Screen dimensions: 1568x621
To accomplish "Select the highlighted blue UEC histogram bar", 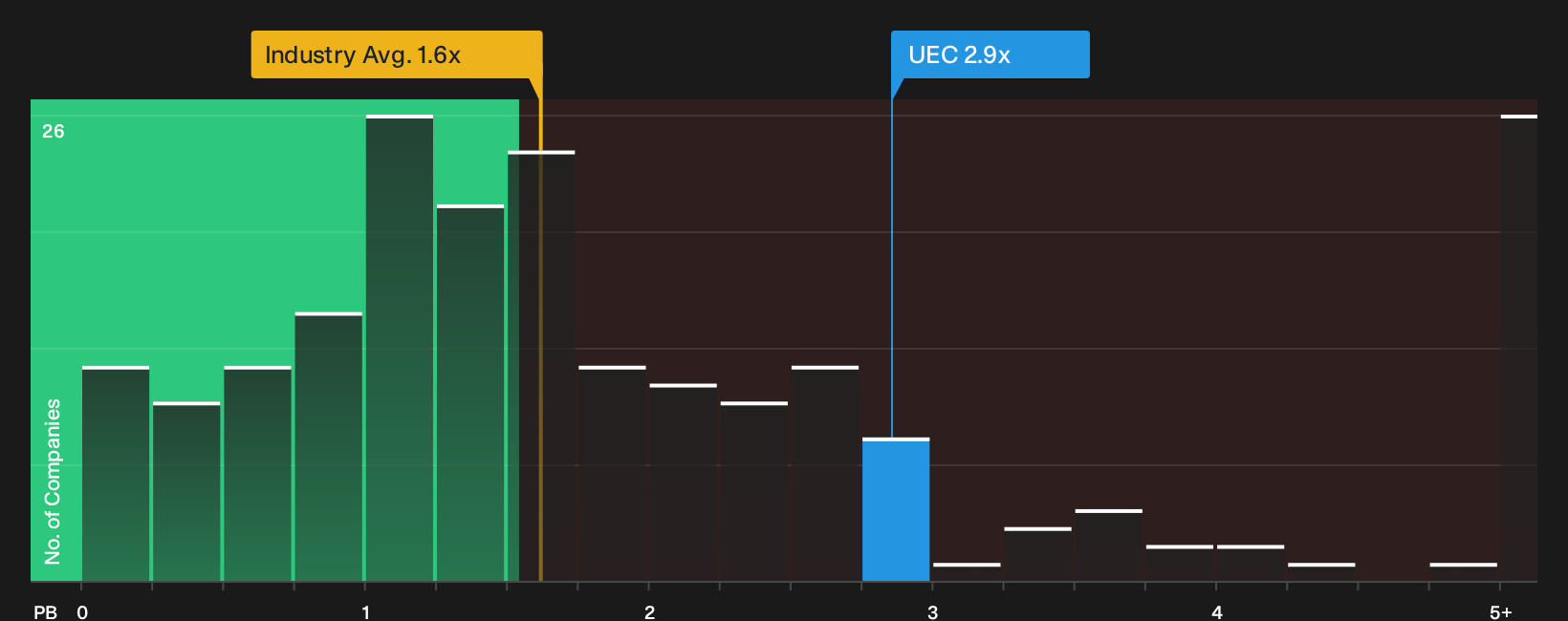I will pyautogui.click(x=896, y=509).
